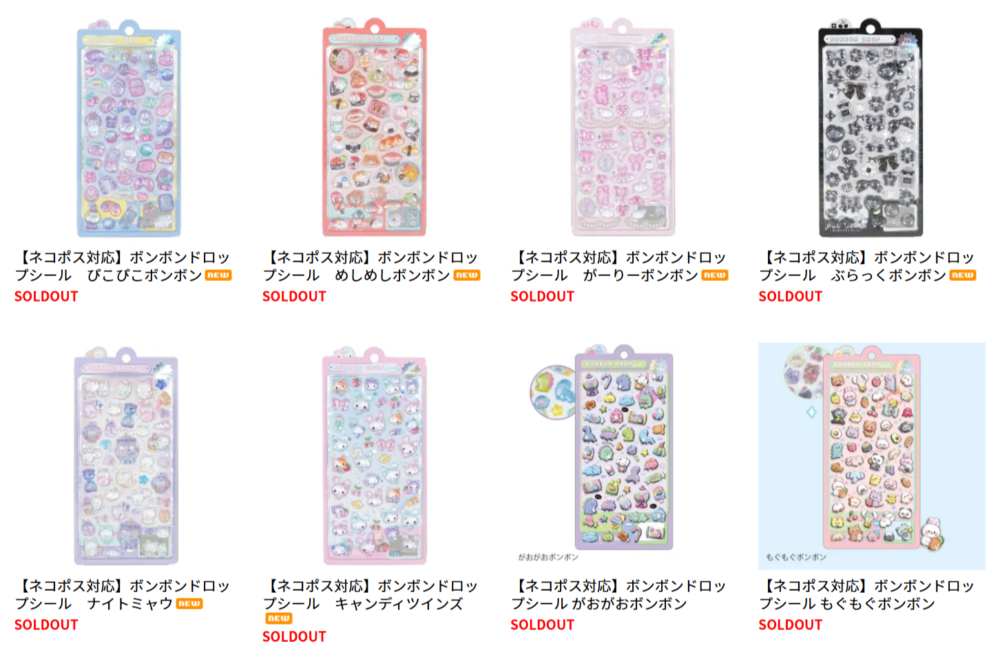
Task: Click the NEW badge beside ぴこぴこボンボン
Action: [x=218, y=276]
